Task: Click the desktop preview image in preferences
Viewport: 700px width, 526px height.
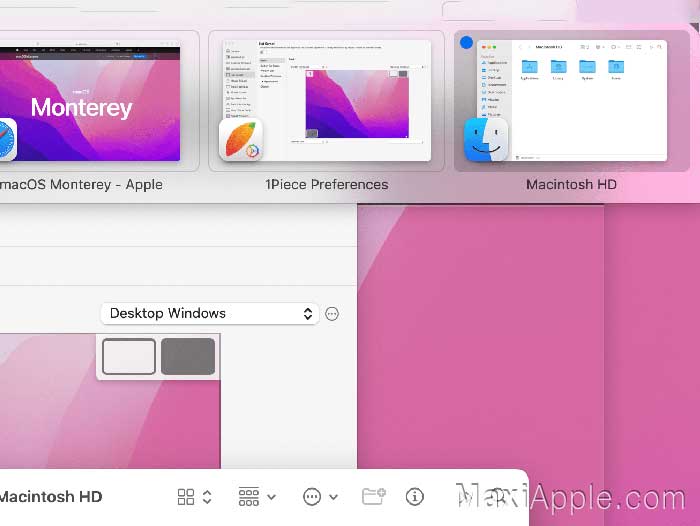Action: pos(110,401)
